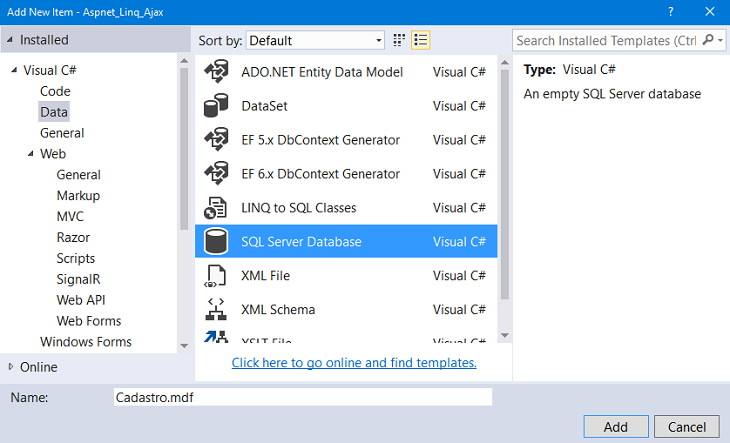
Task: Collapse the Web tree node
Action: 31,154
